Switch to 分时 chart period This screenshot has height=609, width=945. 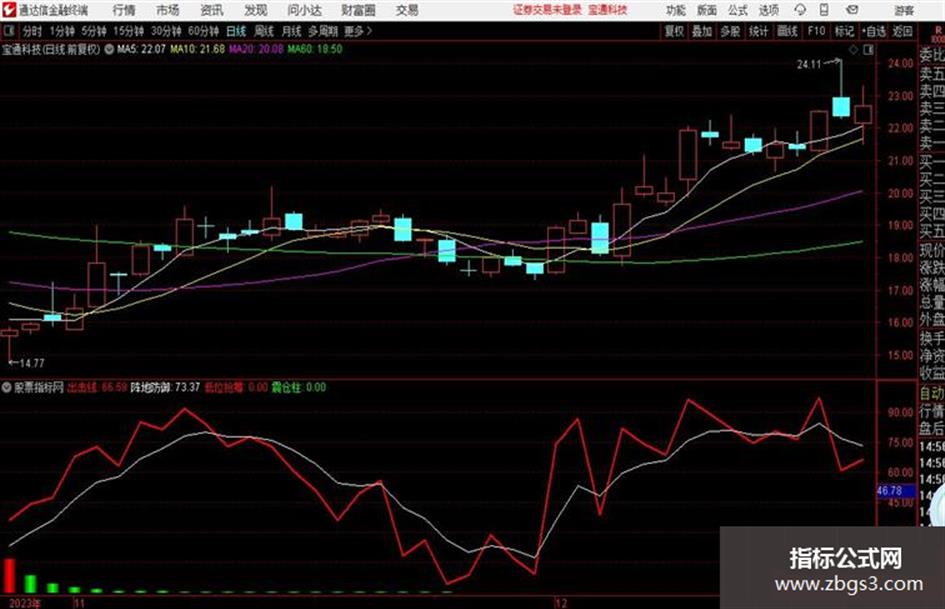click(x=33, y=31)
